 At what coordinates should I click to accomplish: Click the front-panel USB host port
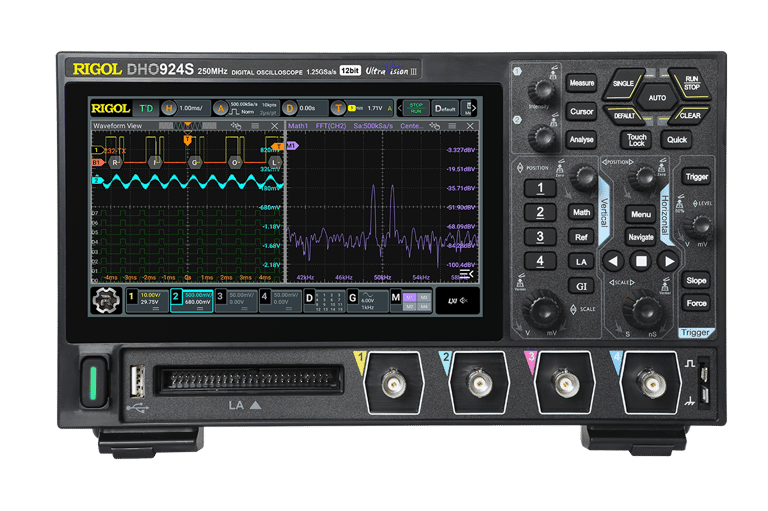click(138, 381)
